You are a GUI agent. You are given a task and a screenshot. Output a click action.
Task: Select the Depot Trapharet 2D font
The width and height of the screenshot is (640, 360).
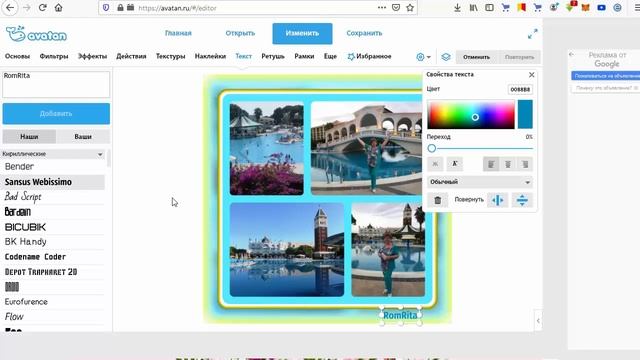(x=53, y=272)
